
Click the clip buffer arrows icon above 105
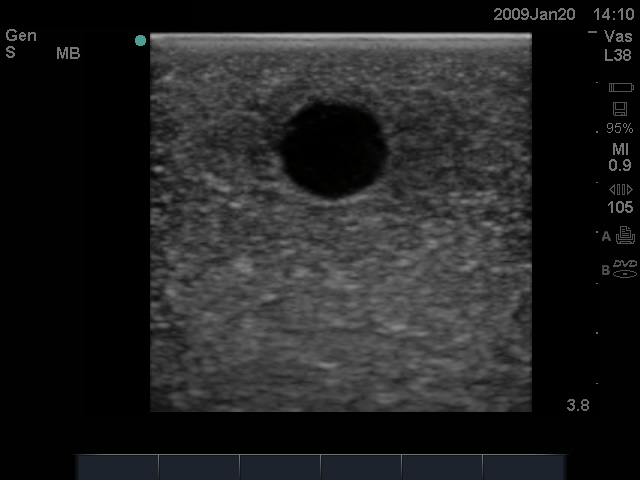point(620,189)
